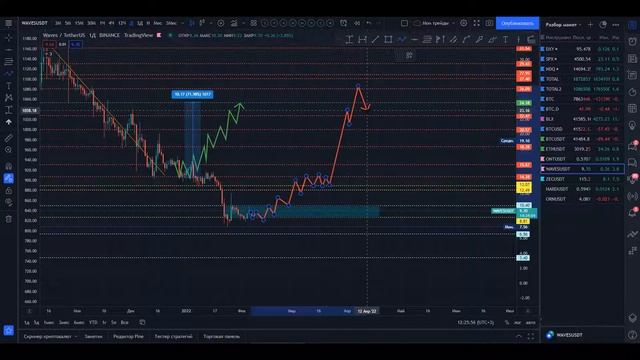Viewport: 640px width, 360px height.
Task: Select the zoom in tool
Action: click(9, 150)
